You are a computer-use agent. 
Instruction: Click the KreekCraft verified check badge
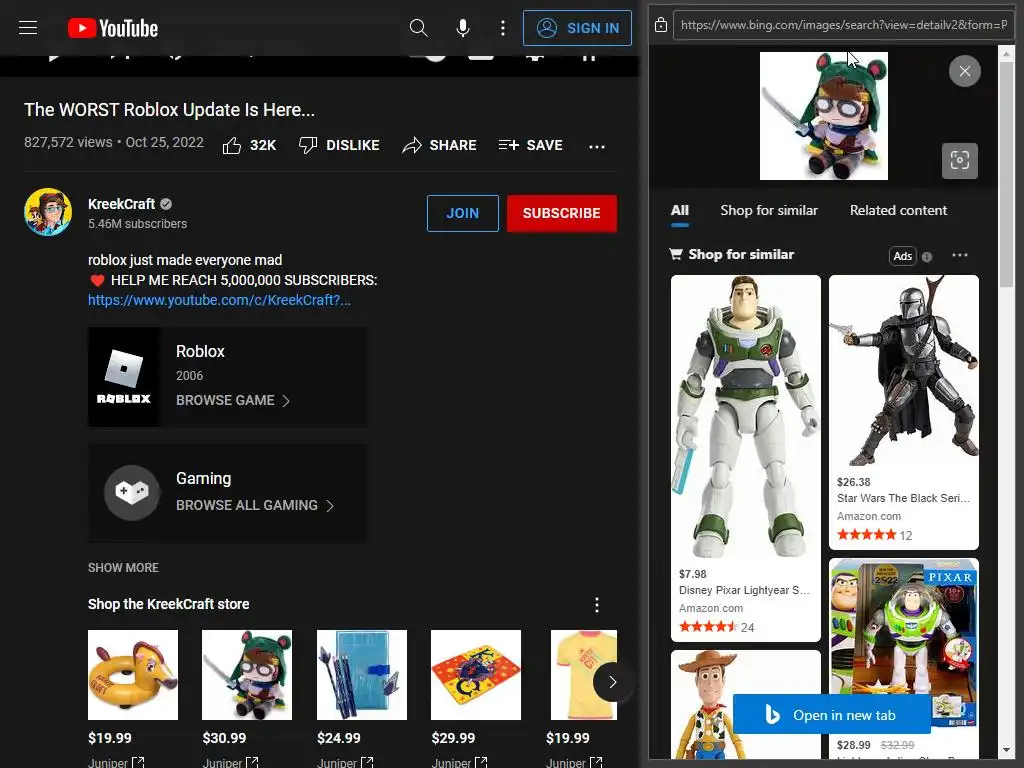click(166, 204)
